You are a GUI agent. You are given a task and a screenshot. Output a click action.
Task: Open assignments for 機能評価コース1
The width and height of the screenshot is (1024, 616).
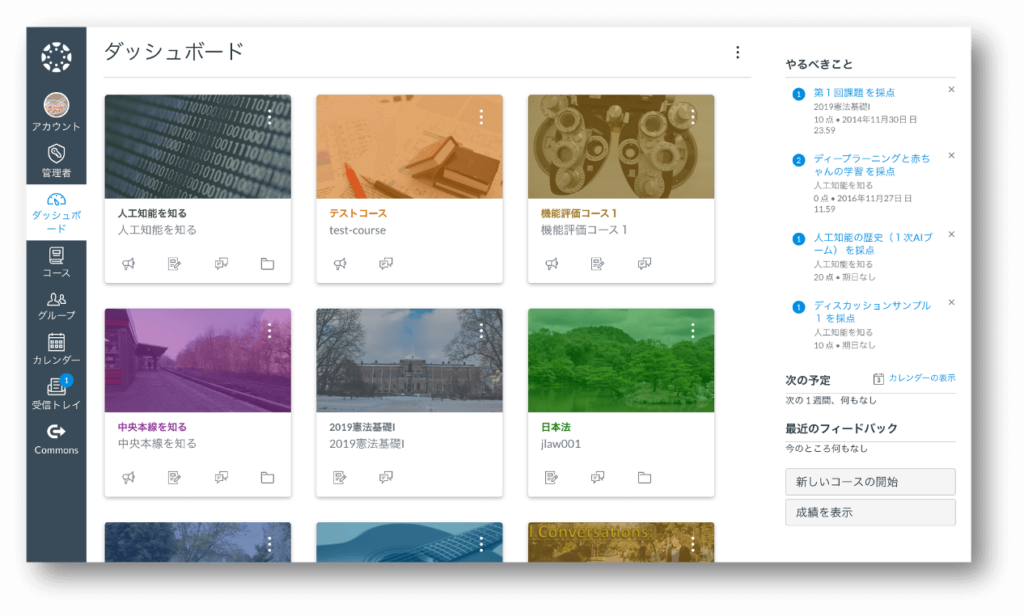click(598, 264)
